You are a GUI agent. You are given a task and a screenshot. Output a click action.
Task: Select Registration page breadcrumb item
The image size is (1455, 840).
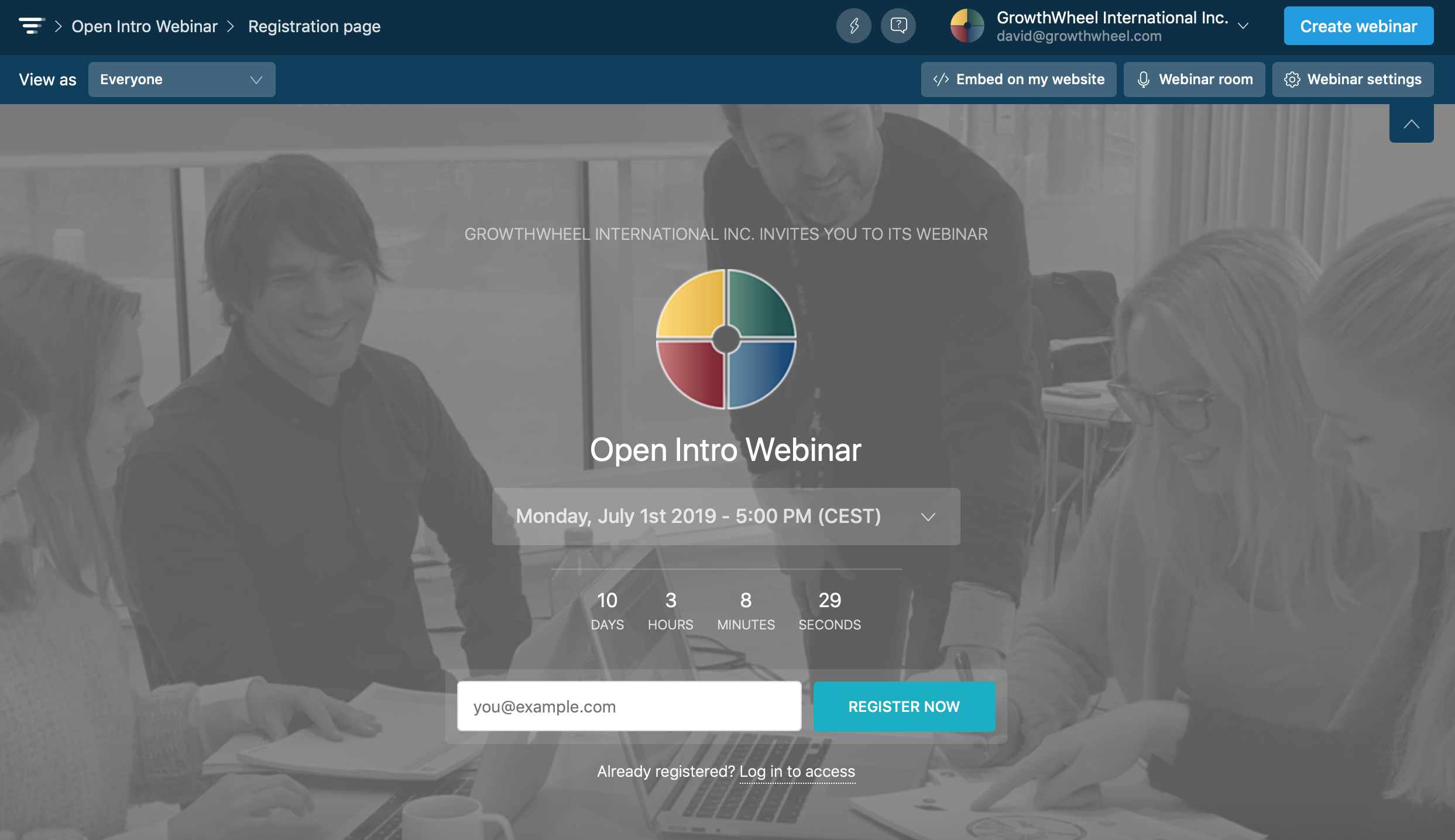point(314,26)
